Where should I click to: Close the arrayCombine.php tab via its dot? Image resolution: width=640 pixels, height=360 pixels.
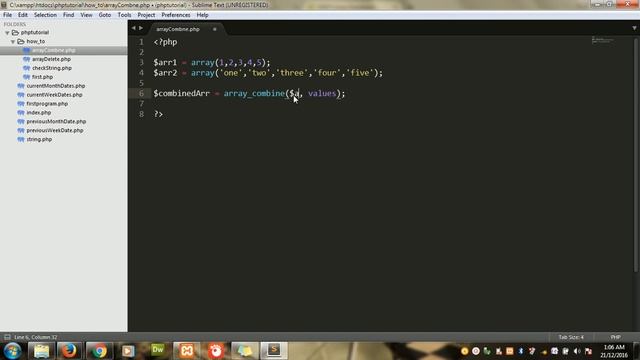pyautogui.click(x=215, y=29)
